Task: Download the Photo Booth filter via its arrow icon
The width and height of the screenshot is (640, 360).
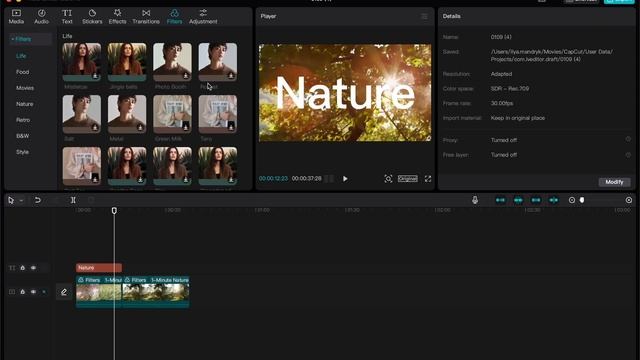Action: (186, 76)
